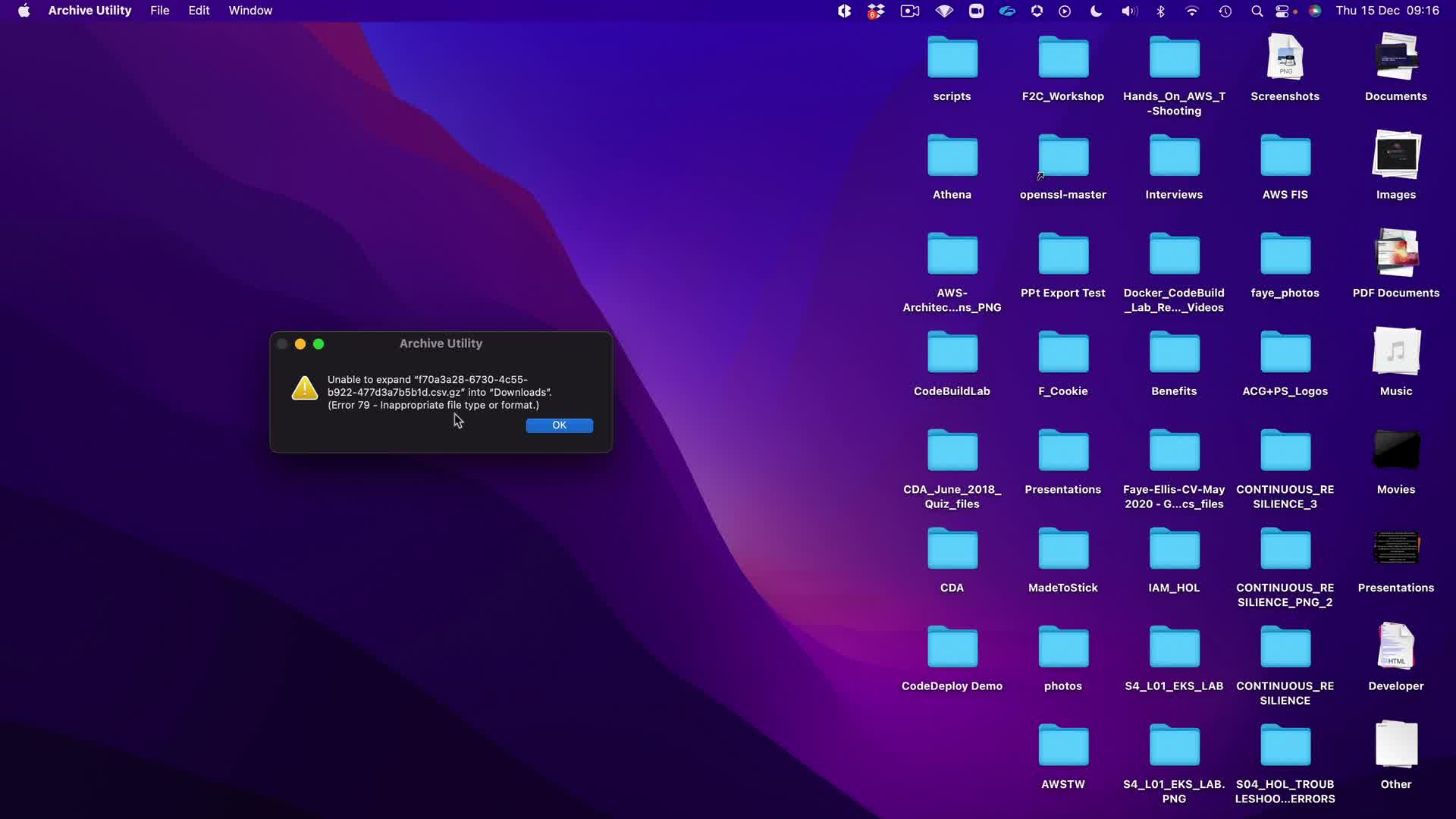Open the Window menu
Viewport: 1456px width, 819px height.
click(250, 11)
